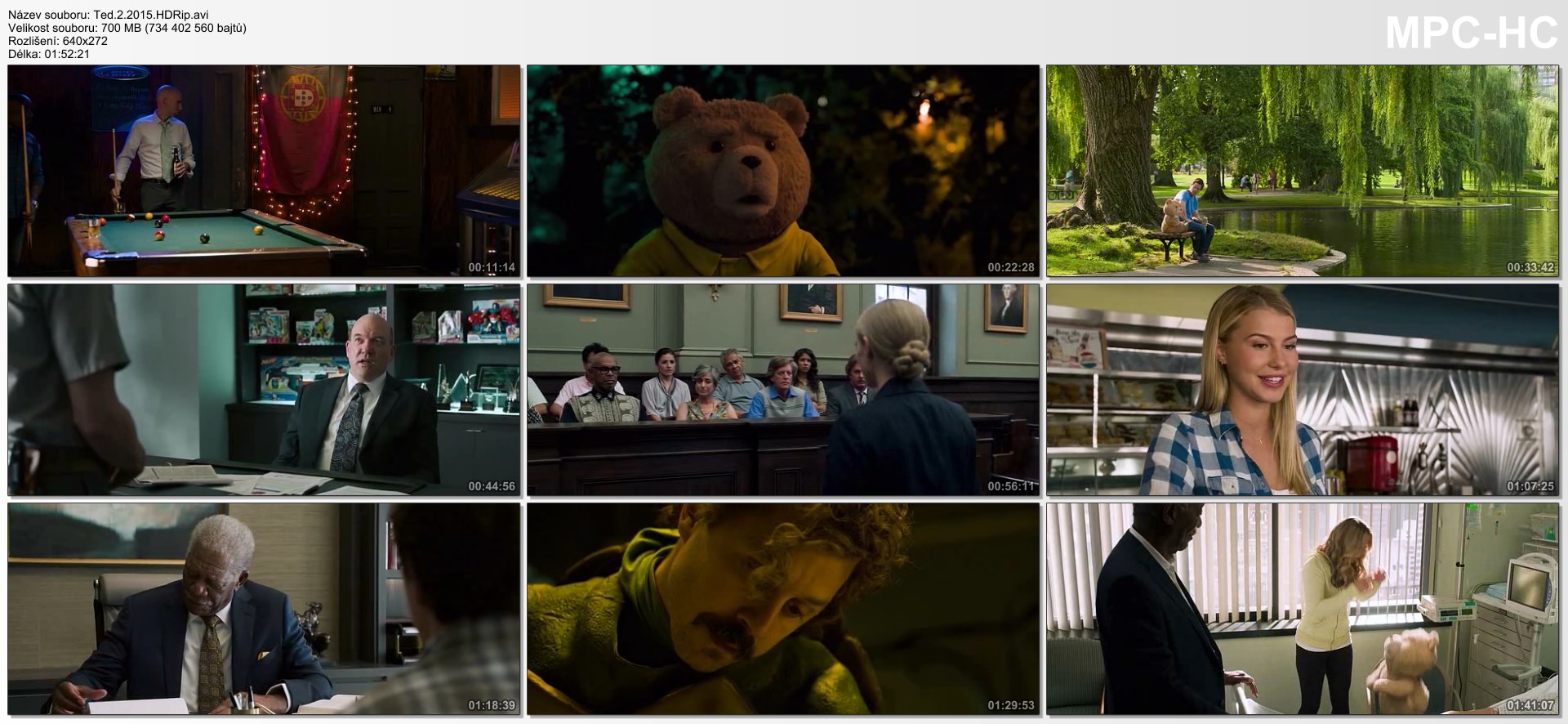Click the 00:22:28 timestamp

click(x=1010, y=267)
